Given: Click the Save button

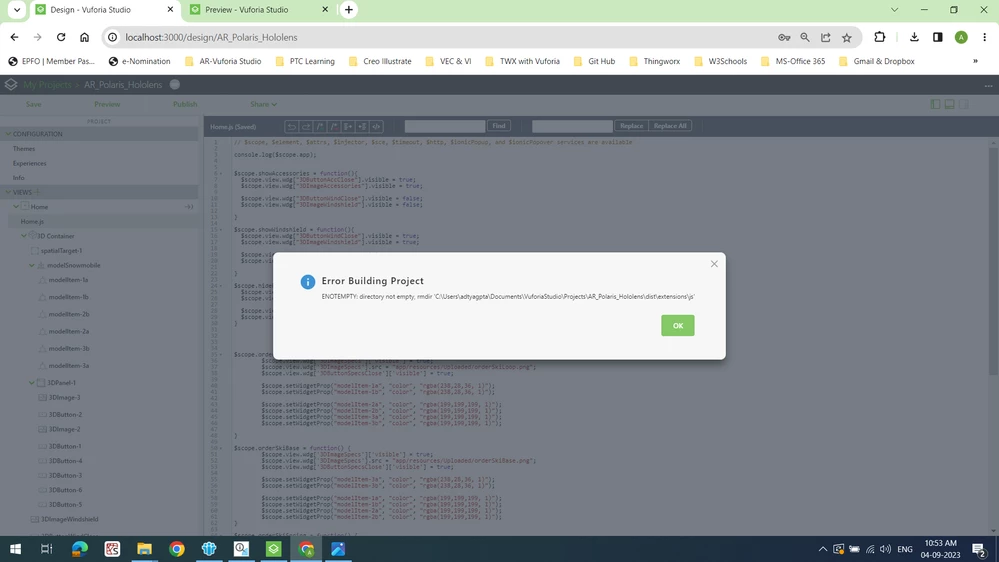Looking at the screenshot, I should (x=33, y=104).
